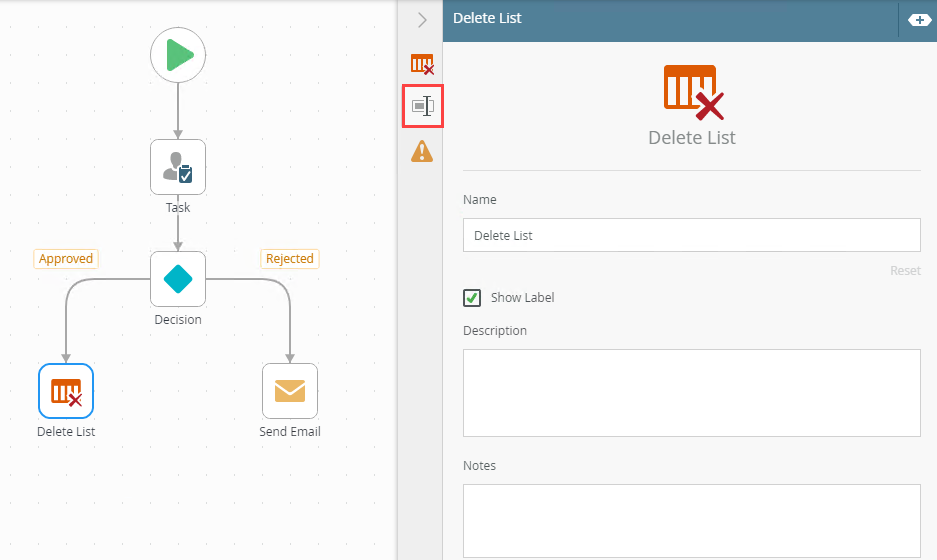Select the Send Email step icon

pos(290,391)
